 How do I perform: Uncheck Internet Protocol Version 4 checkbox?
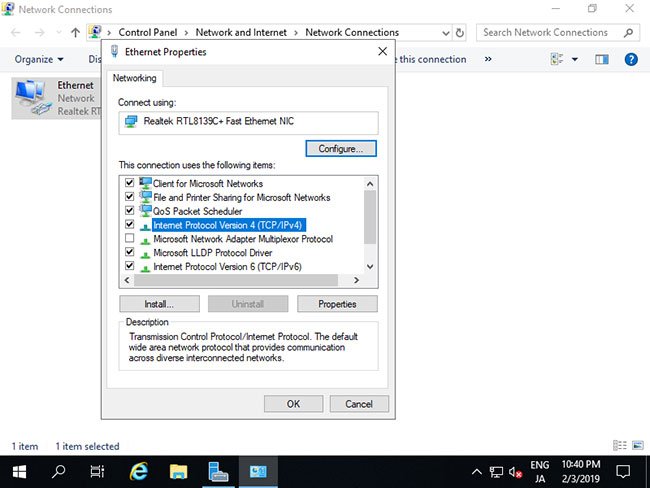click(x=129, y=224)
